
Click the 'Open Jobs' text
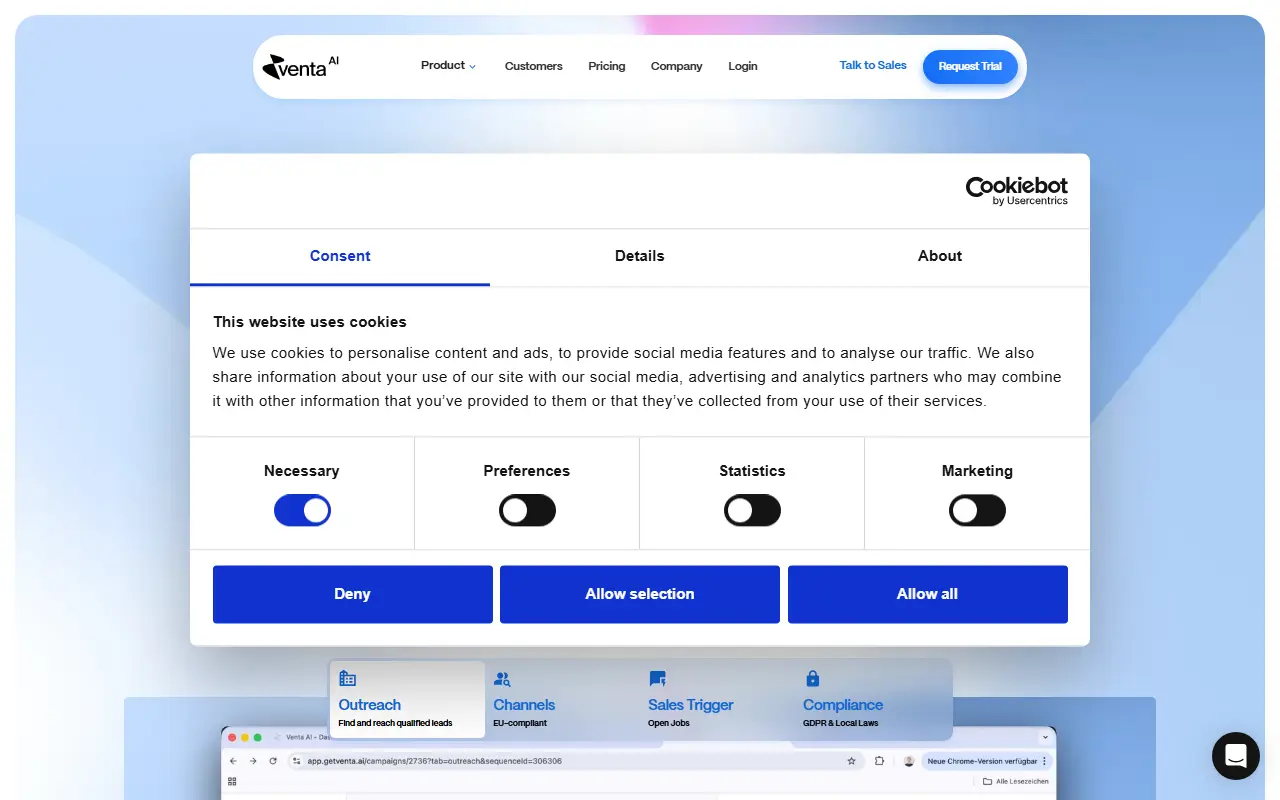coord(669,723)
